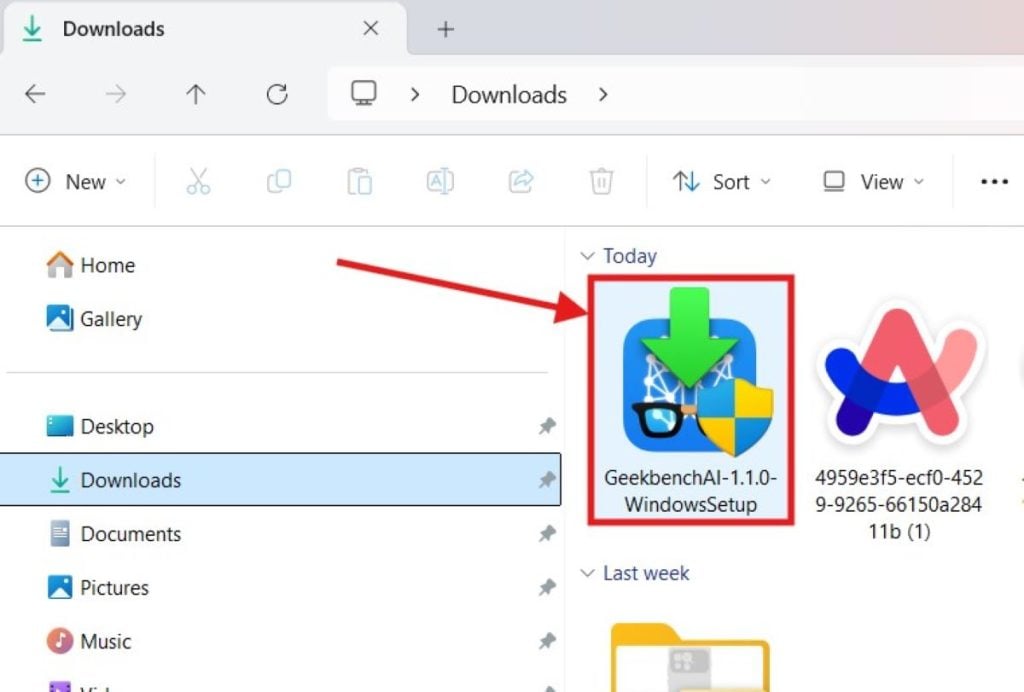Select the Arc 4959e3f5-ecf0 file icon
This screenshot has width=1024, height=692.
[901, 375]
